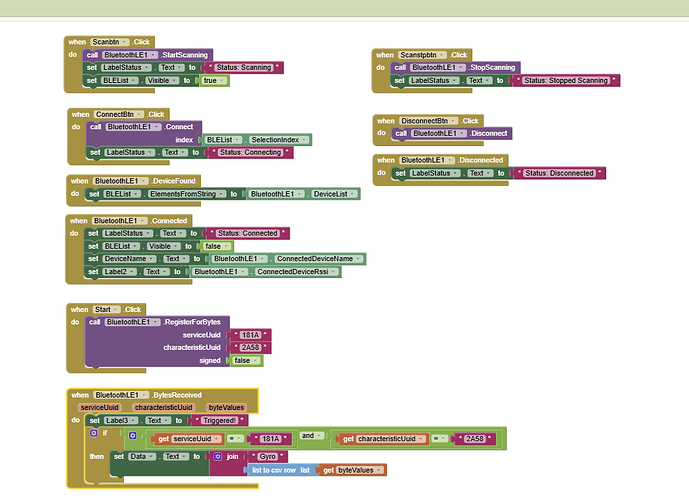The width and height of the screenshot is (689, 500).
Task: Toggle the false value for BLEList Visible
Action: [214, 245]
